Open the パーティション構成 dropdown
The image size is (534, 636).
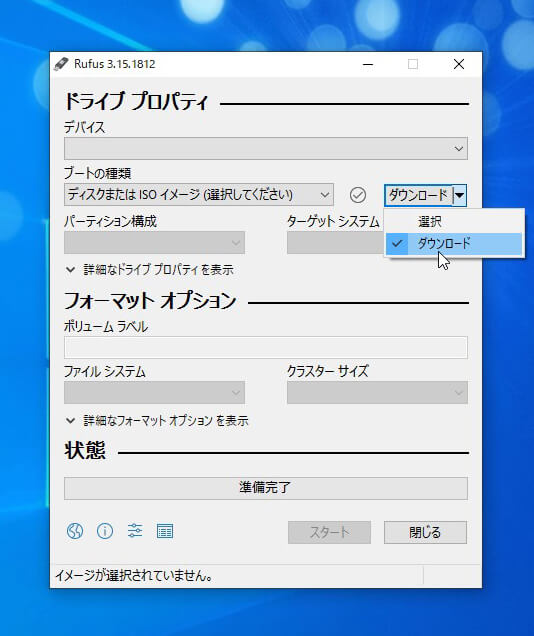coord(154,243)
